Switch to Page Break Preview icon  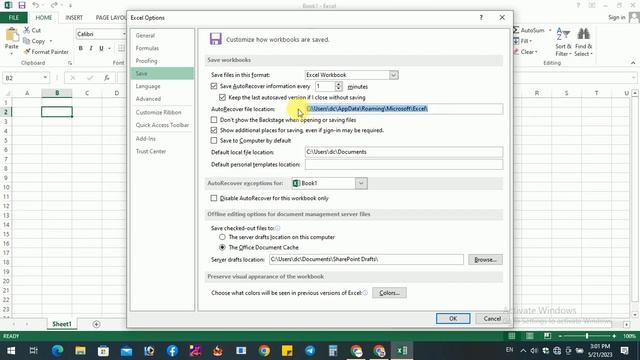click(547, 336)
